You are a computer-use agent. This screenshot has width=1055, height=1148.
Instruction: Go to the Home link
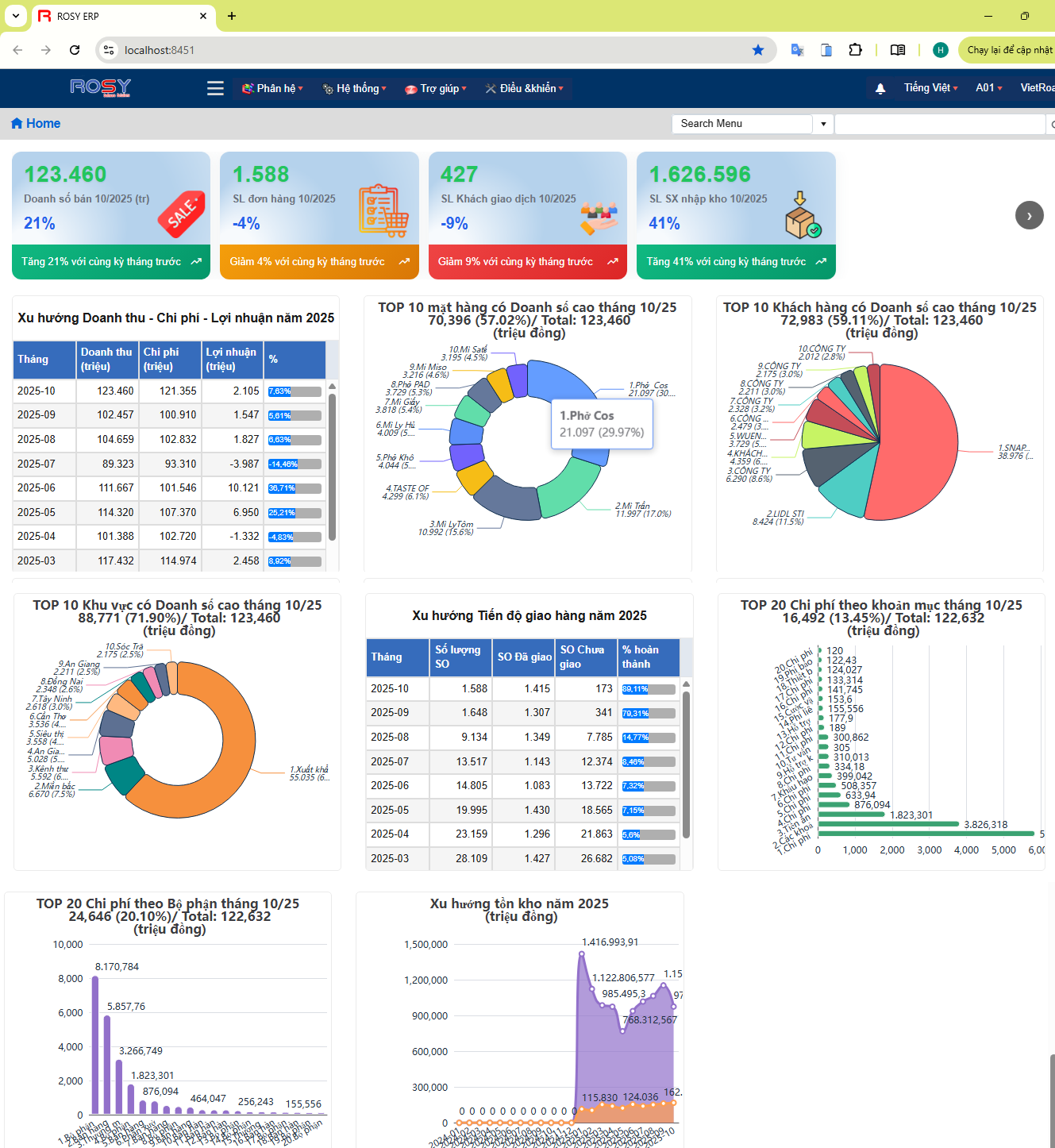[x=36, y=123]
